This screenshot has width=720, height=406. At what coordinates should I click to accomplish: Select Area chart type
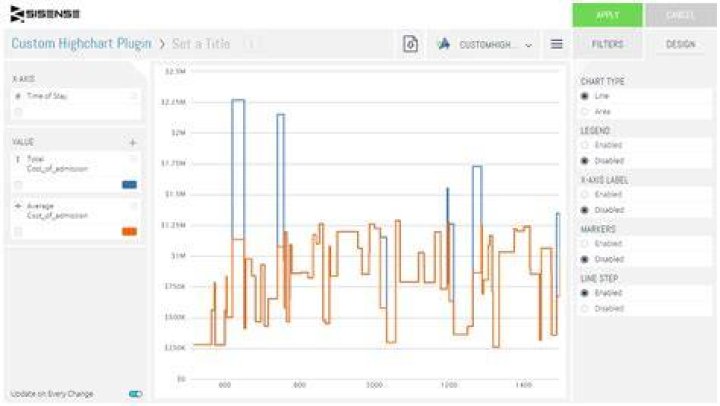(x=584, y=112)
